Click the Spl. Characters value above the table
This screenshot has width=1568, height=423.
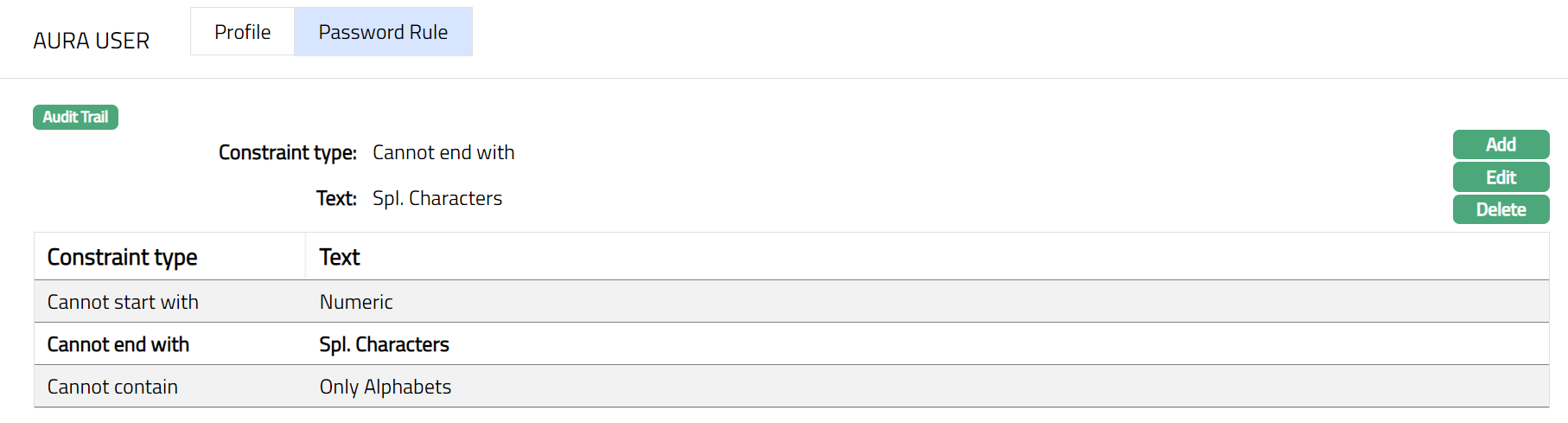coord(437,198)
